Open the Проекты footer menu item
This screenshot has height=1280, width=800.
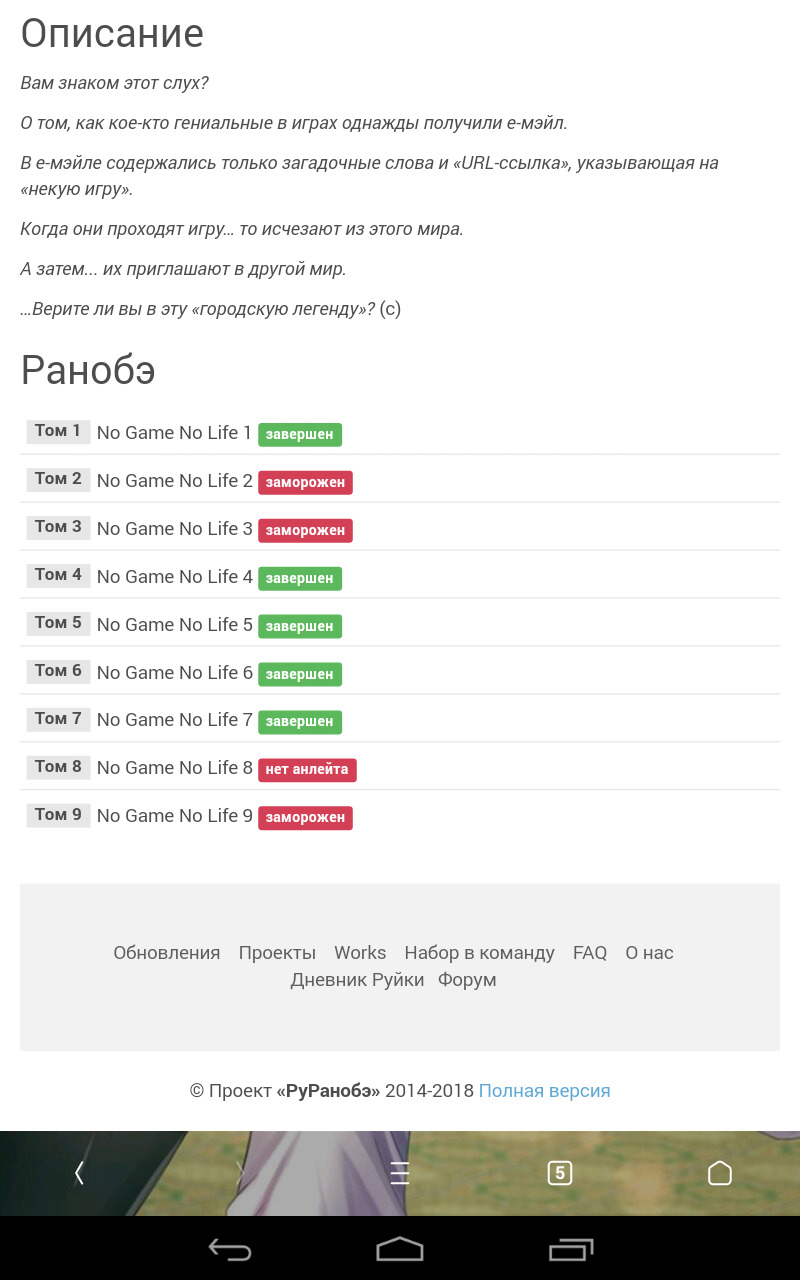[x=277, y=953]
